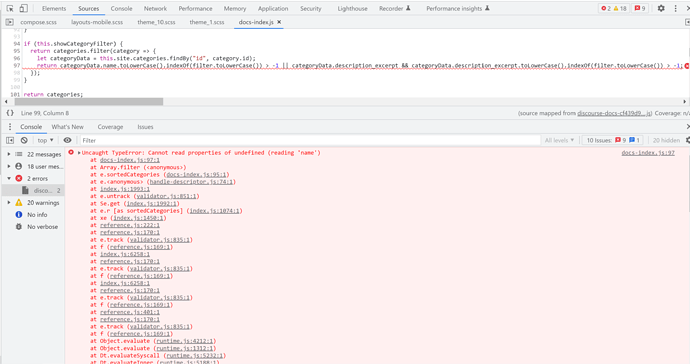Viewport: 690px width, 364px height.
Task: Select the No info sidebar filter
Action: 37,215
